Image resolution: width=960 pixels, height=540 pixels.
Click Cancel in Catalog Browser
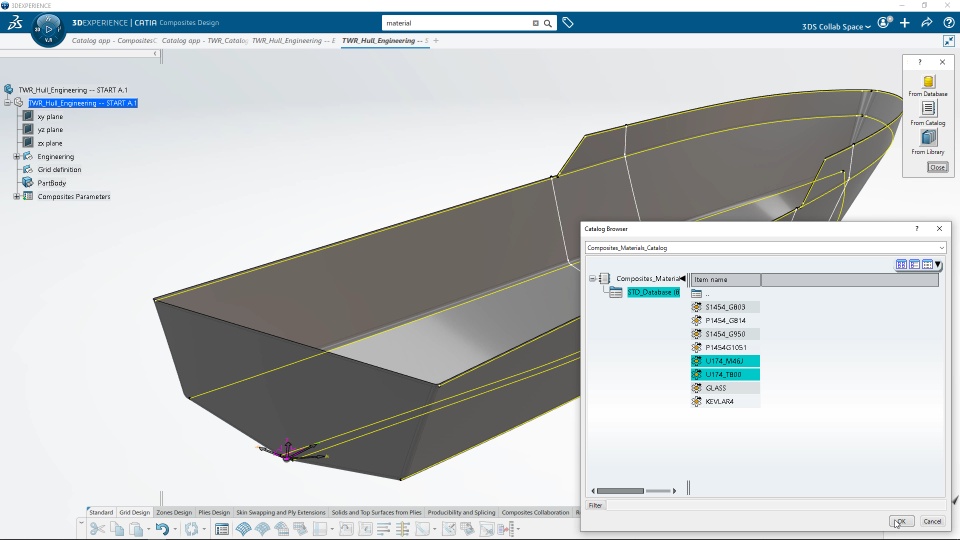pyautogui.click(x=932, y=521)
